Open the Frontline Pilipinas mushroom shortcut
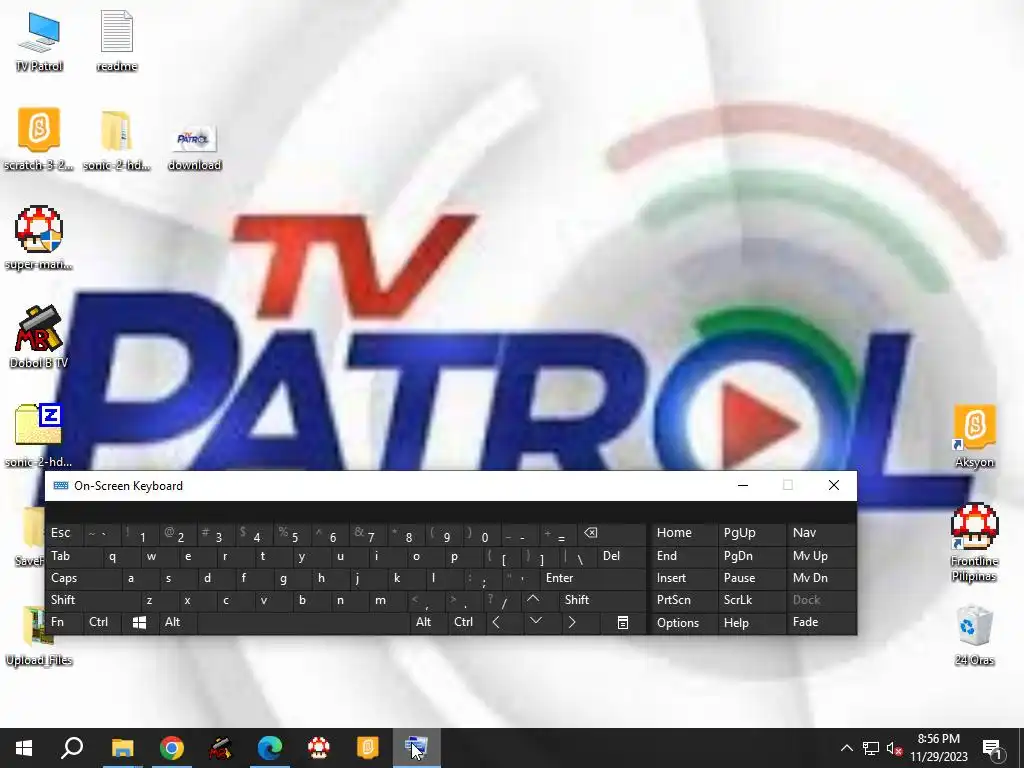Screen dimensions: 1024x768 click(974, 542)
